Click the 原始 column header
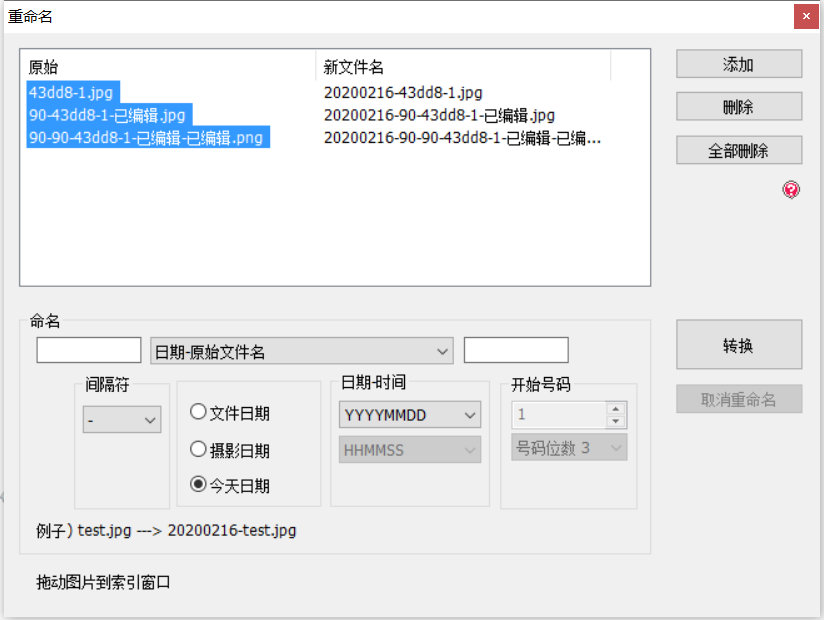 [x=168, y=67]
